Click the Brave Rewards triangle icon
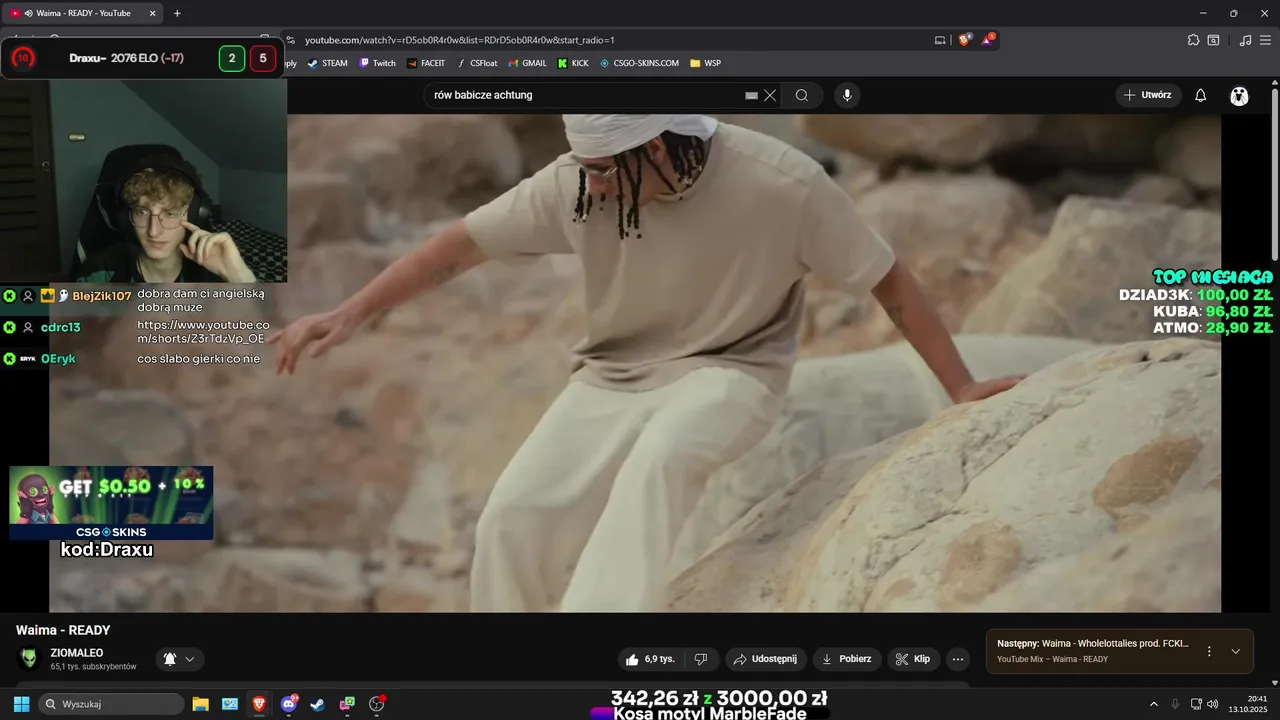This screenshot has width=1280, height=720. (988, 40)
